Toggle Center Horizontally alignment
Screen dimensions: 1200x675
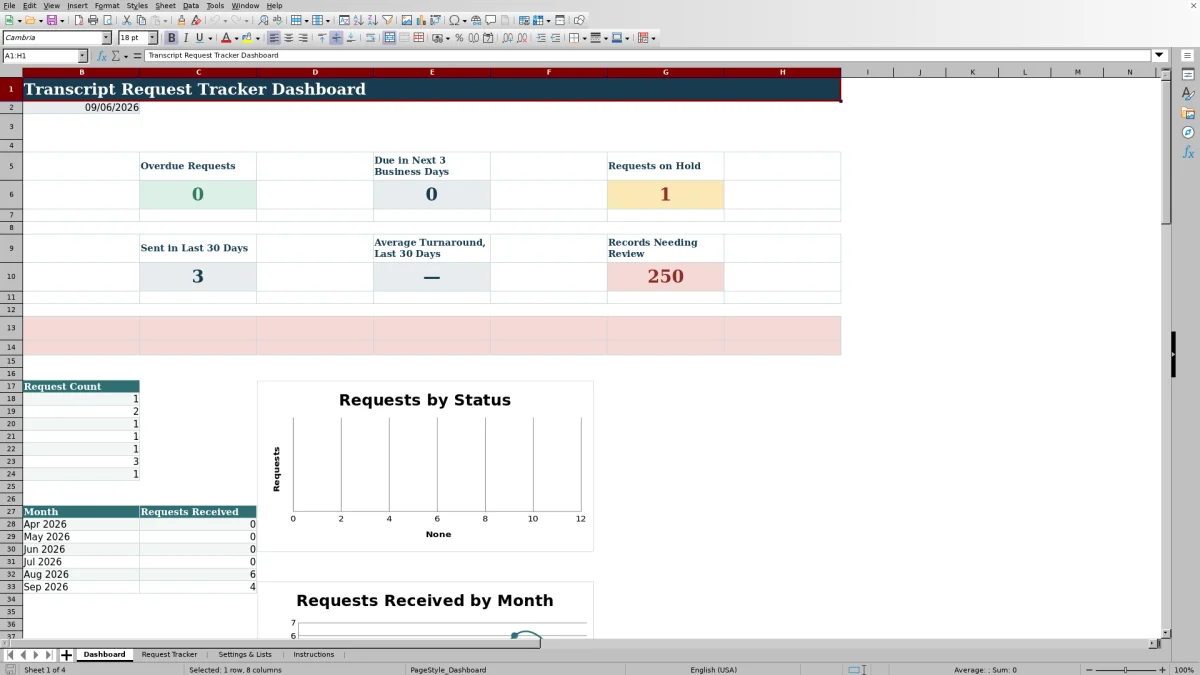(x=288, y=38)
